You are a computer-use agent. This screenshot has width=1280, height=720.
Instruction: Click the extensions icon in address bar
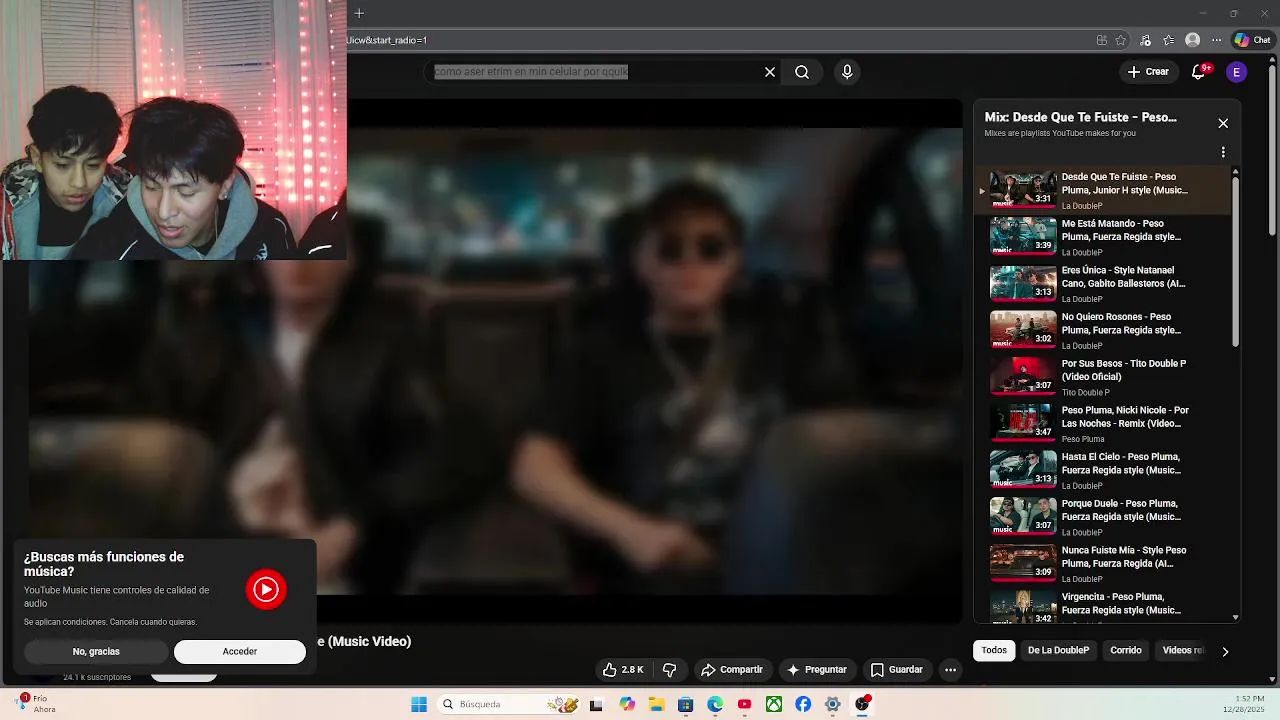pyautogui.click(x=1101, y=40)
